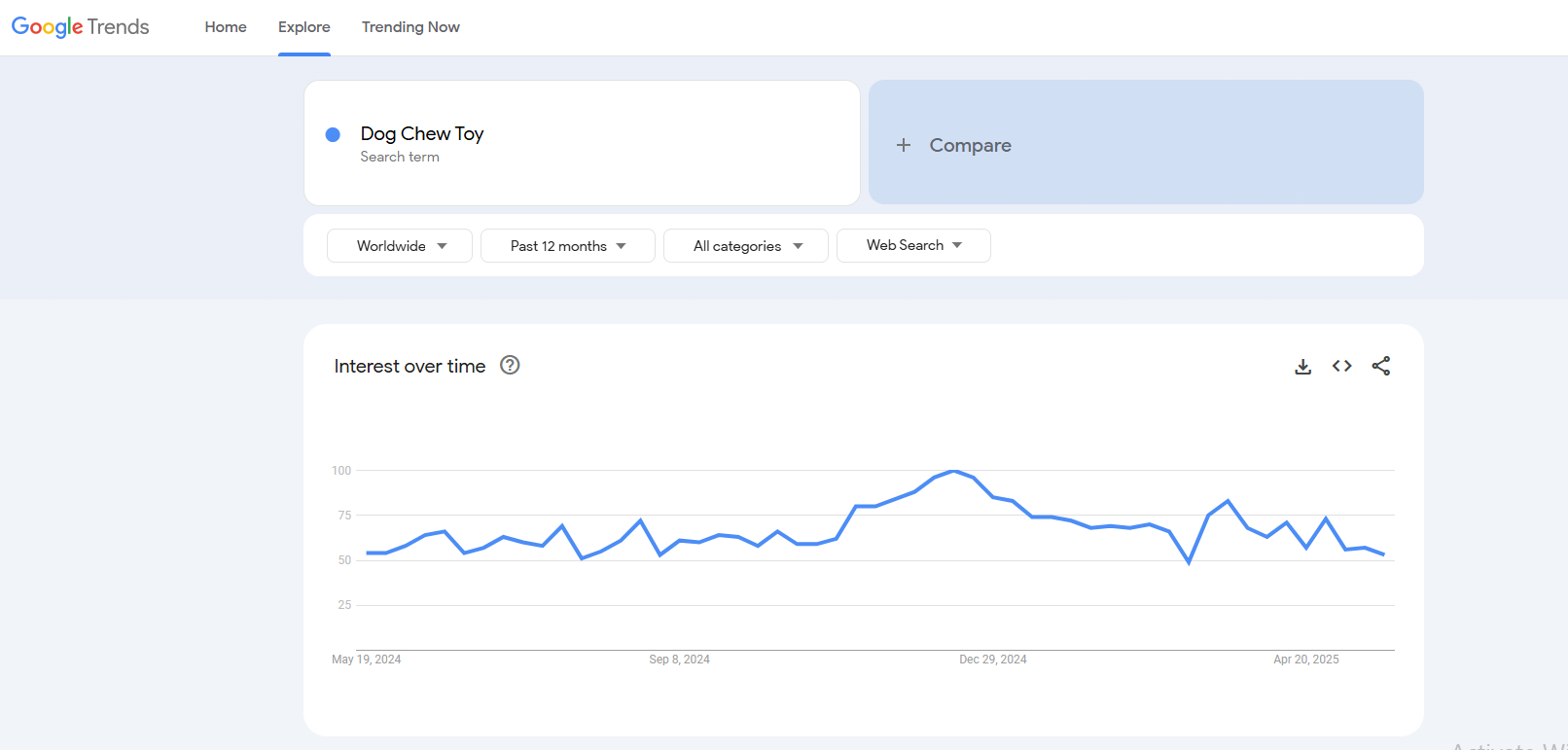The height and width of the screenshot is (750, 1568).
Task: Open the Trending Now tab
Action: pyautogui.click(x=410, y=27)
